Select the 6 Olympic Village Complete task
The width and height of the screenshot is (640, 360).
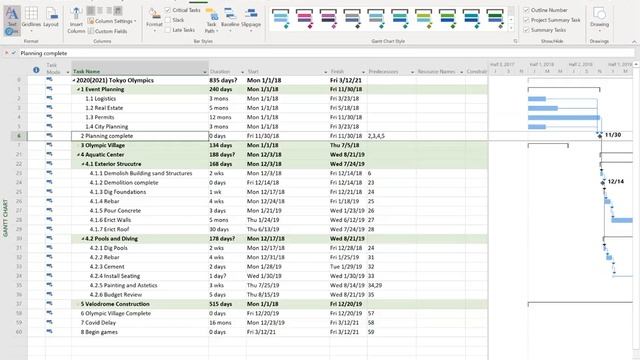pyautogui.click(x=116, y=313)
